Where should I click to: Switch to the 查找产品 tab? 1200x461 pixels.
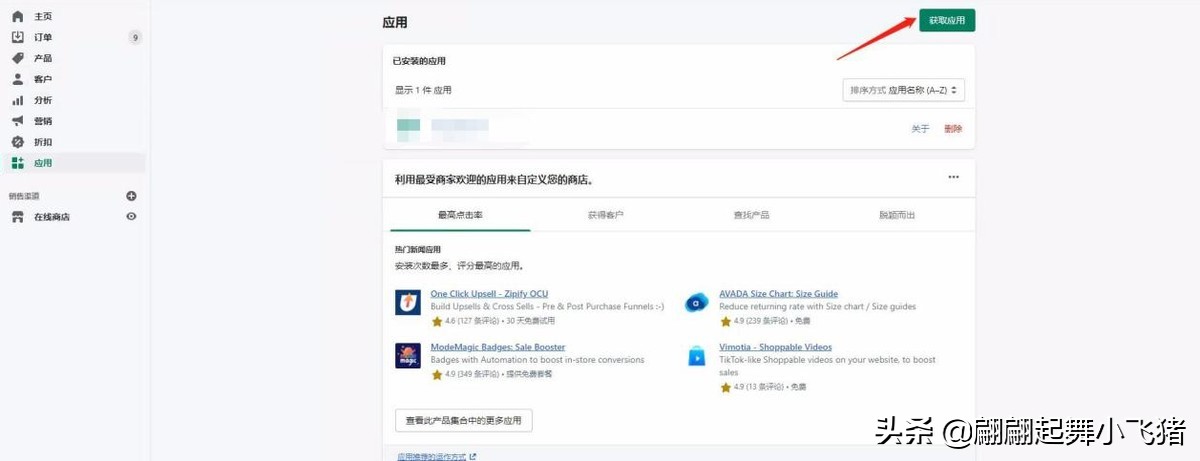tap(751, 215)
